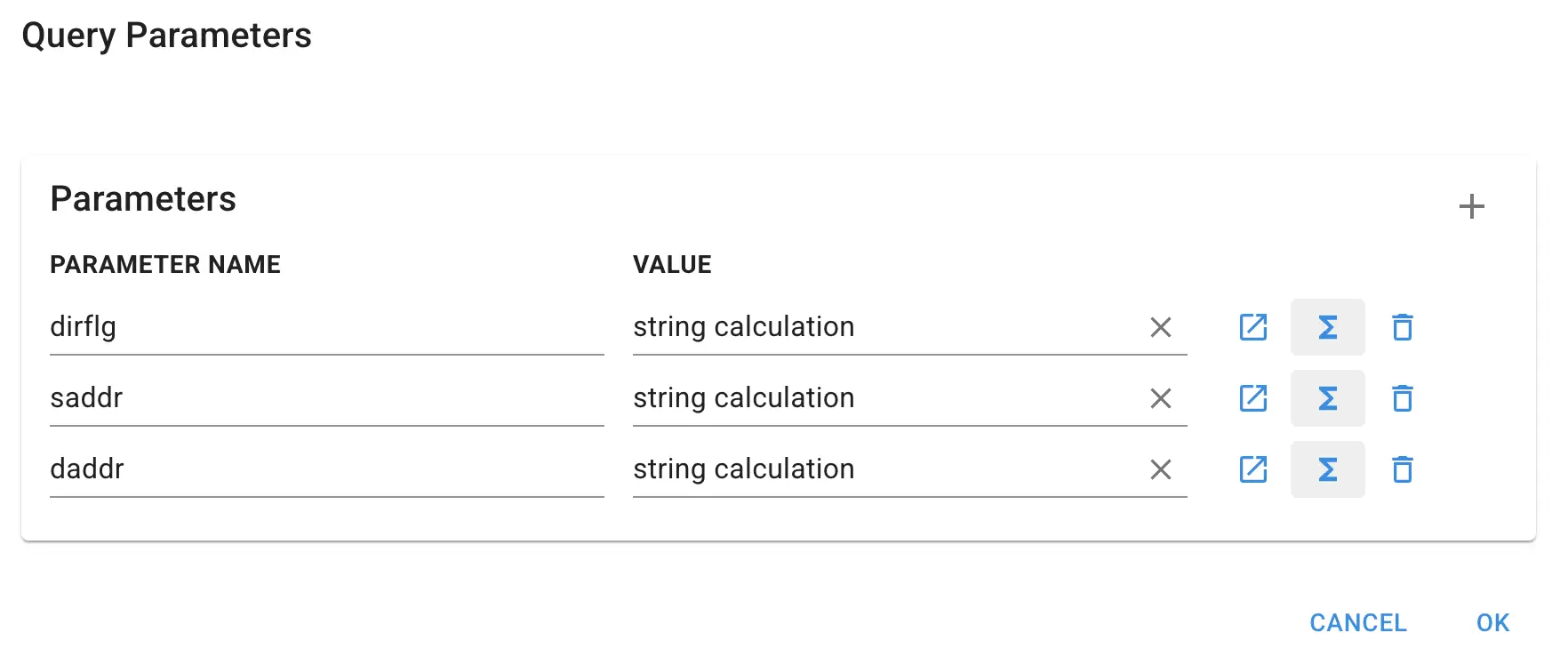Screen dimensions: 1568x649
Task: Clear the dirflg value with the X
Action: coord(1161,327)
